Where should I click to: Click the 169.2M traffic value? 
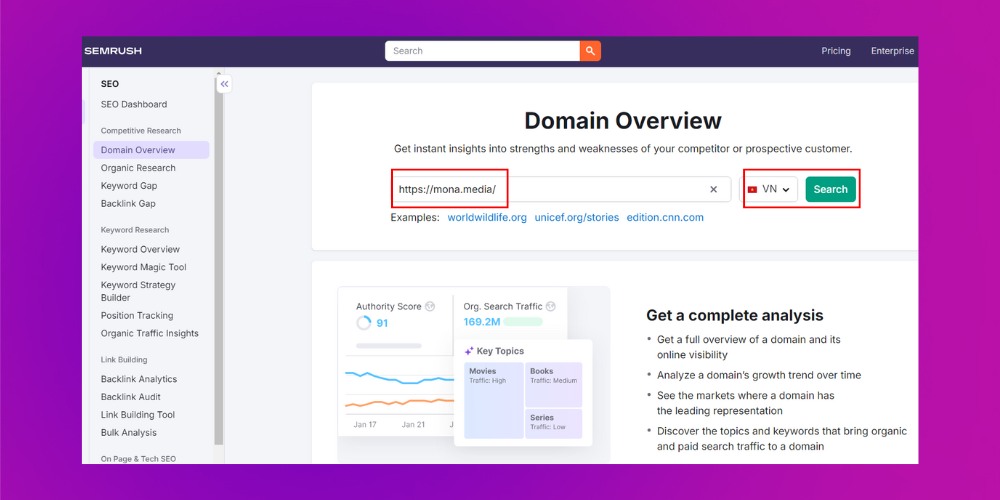(x=482, y=322)
